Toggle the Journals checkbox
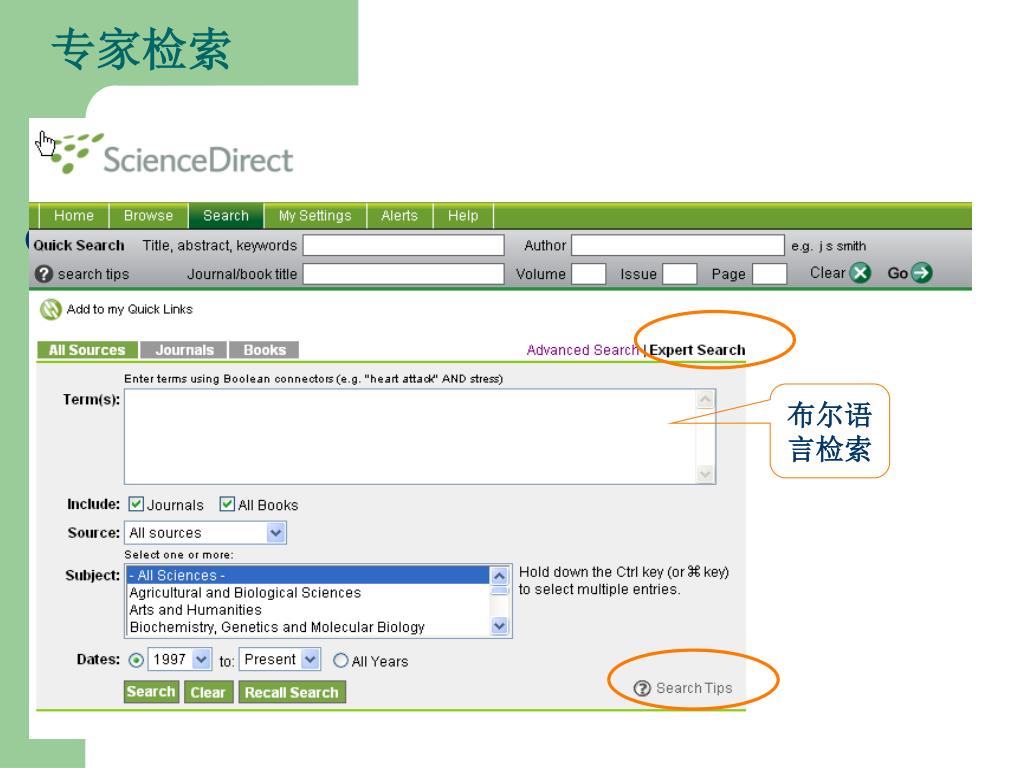The width and height of the screenshot is (1024, 768). coord(136,504)
